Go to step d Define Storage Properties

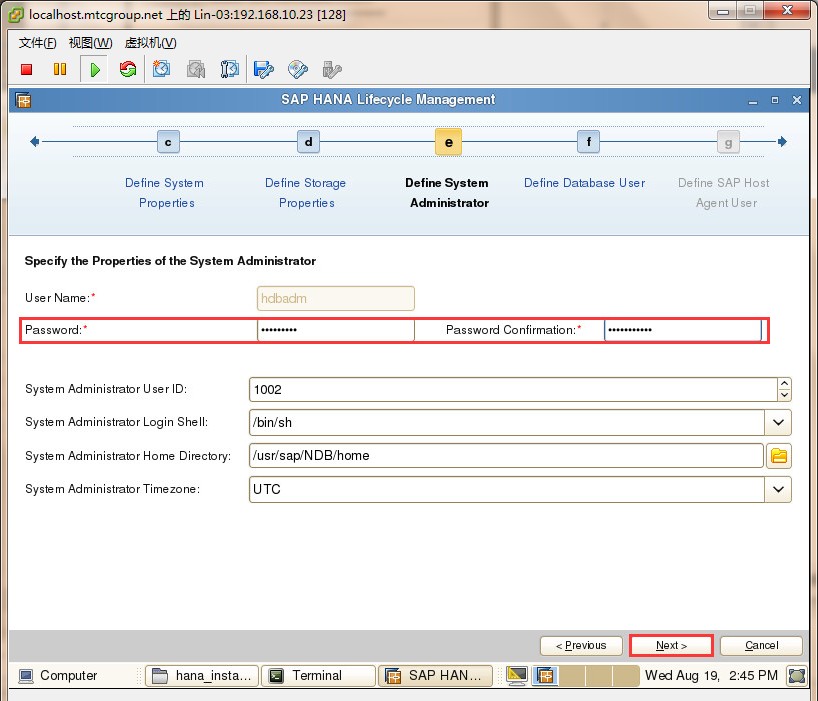coord(308,142)
